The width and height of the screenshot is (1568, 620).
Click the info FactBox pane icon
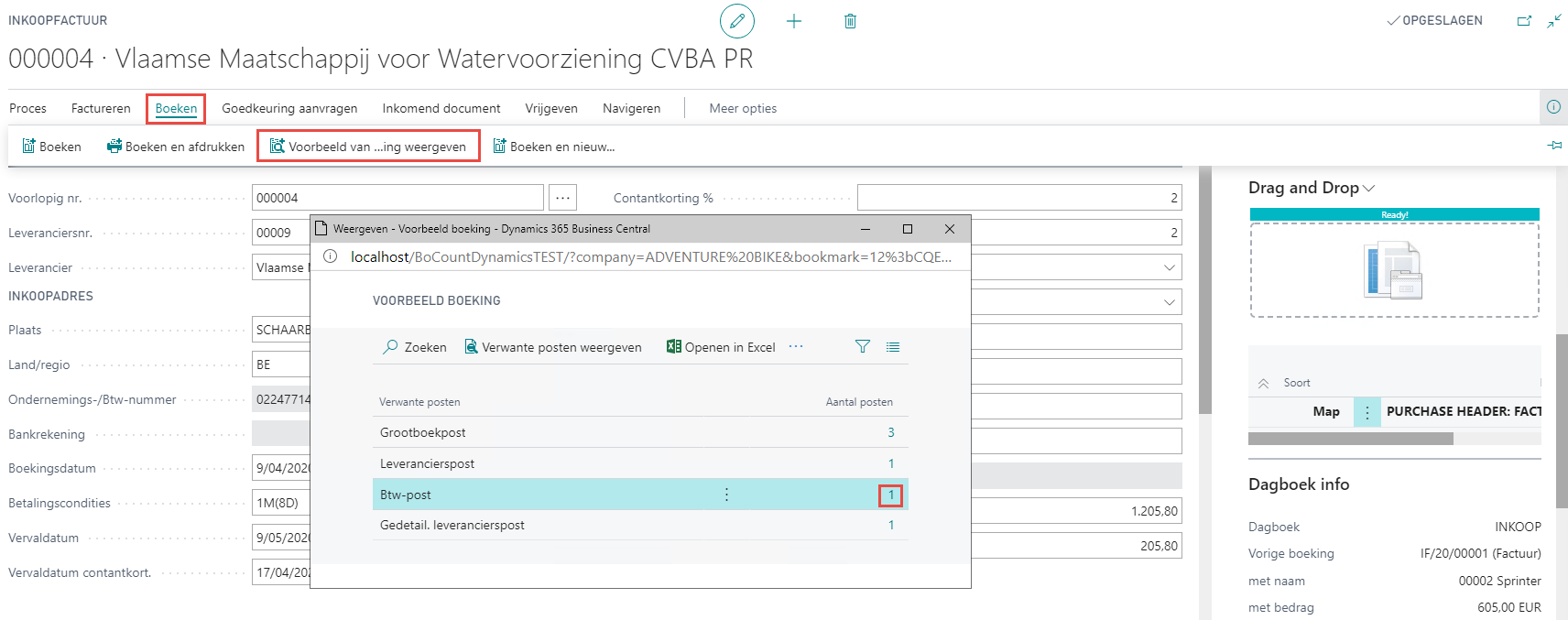coord(1553,107)
